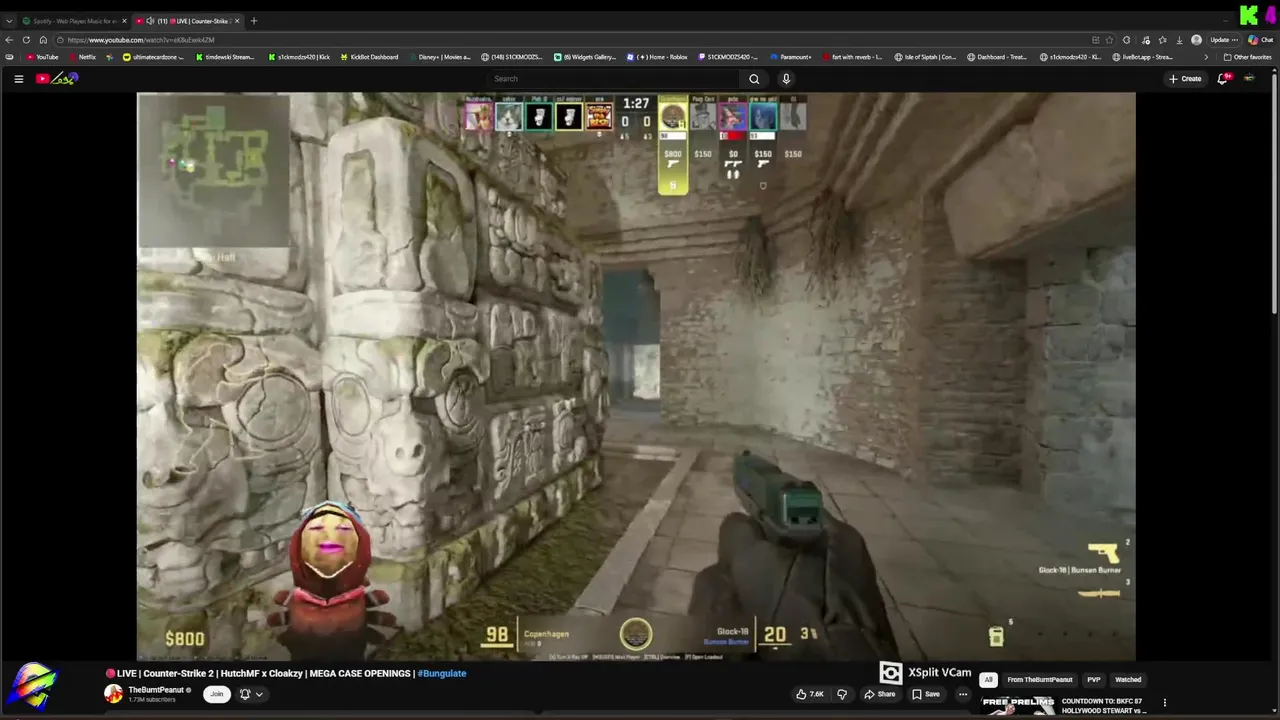
Task: Click the page vertical scrollbar
Action: pos(1275,192)
